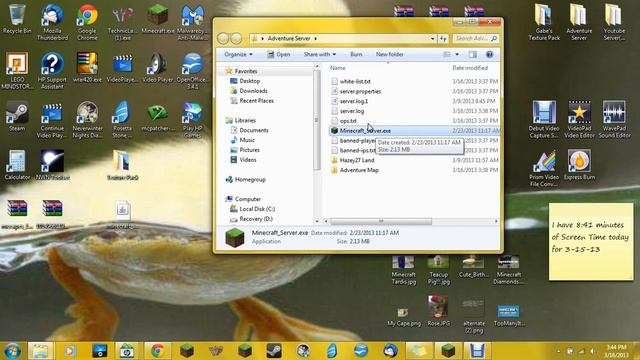Open Malwarebytes Anti-Malware desktop shortcut

pos(193,22)
